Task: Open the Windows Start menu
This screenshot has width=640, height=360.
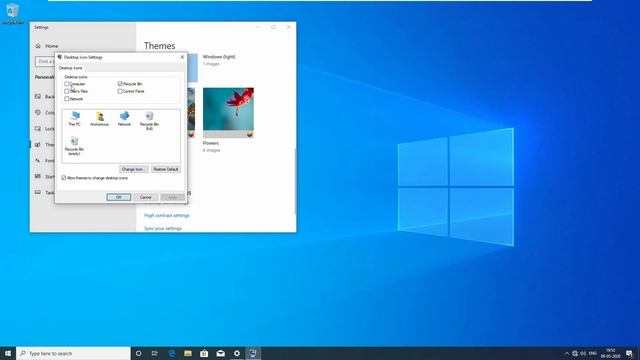Action: coord(8,353)
